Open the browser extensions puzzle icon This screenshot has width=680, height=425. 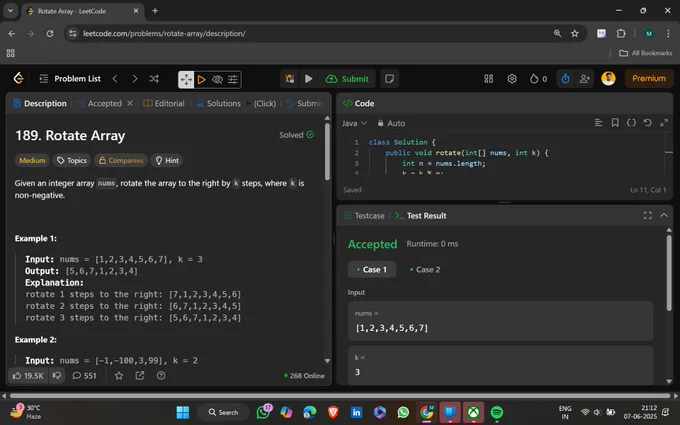621,33
